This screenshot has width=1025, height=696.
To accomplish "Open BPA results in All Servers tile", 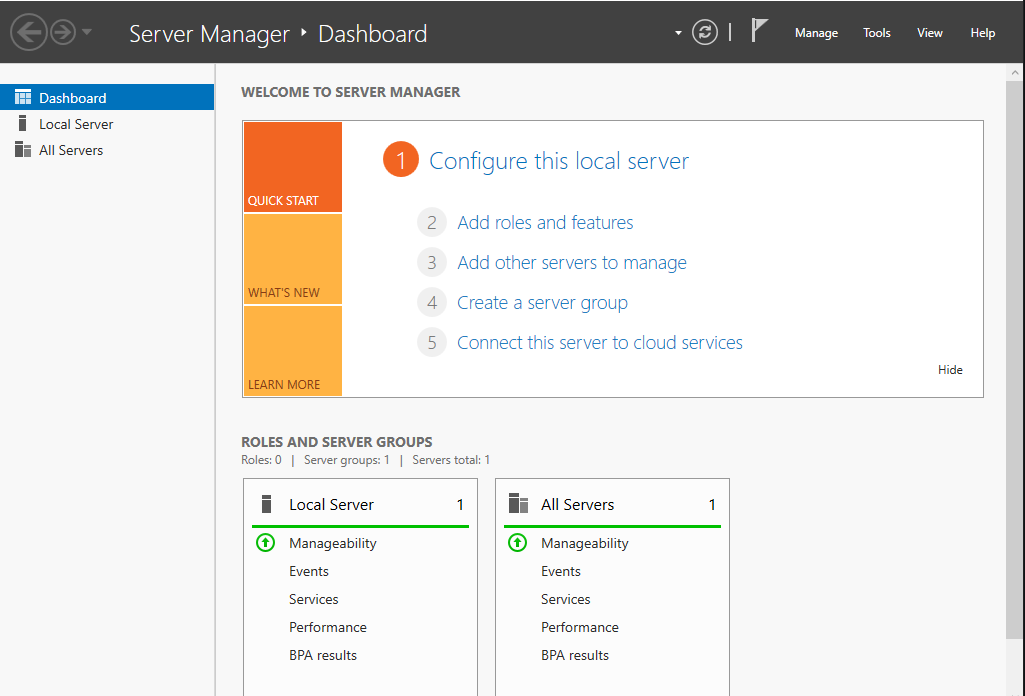I will [x=575, y=655].
